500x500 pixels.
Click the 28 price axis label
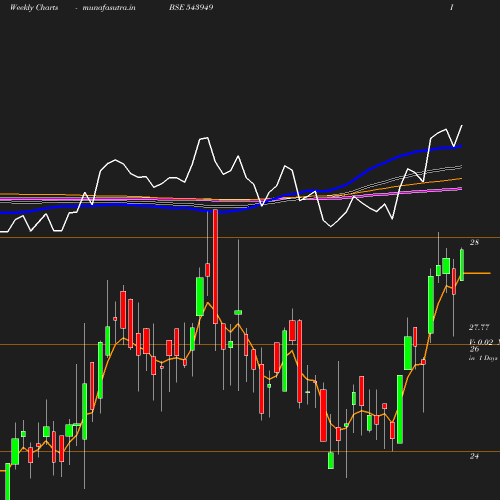[x=474, y=242]
